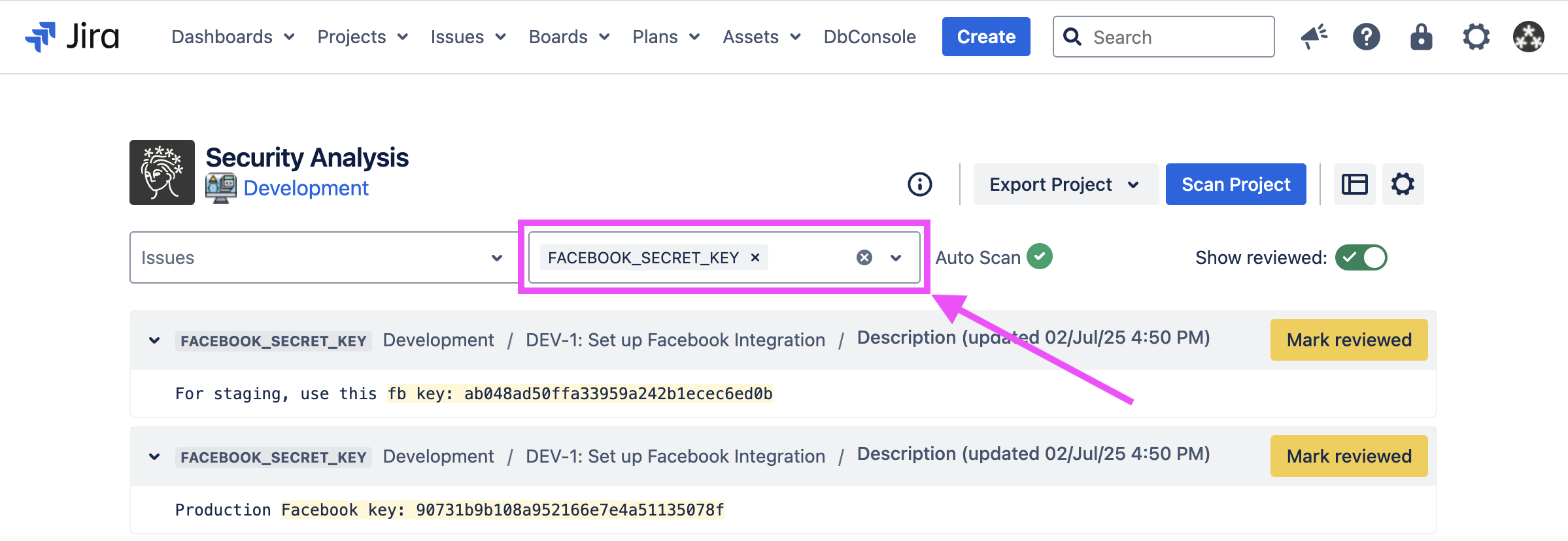Click the Auto Scan green checkmark
1568x541 pixels.
click(x=1039, y=257)
